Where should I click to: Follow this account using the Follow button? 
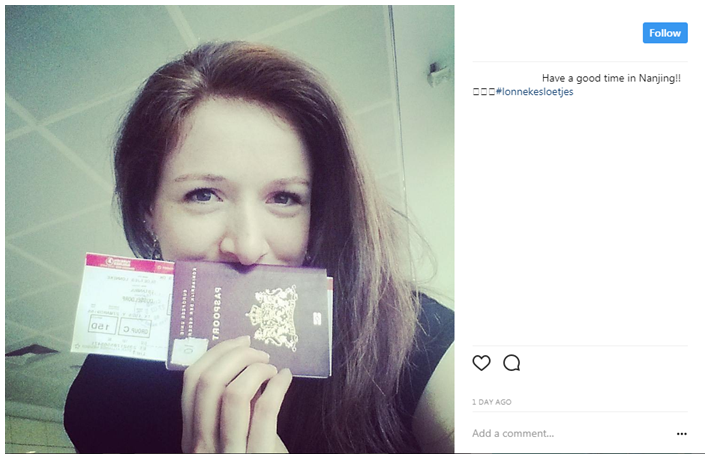665,33
